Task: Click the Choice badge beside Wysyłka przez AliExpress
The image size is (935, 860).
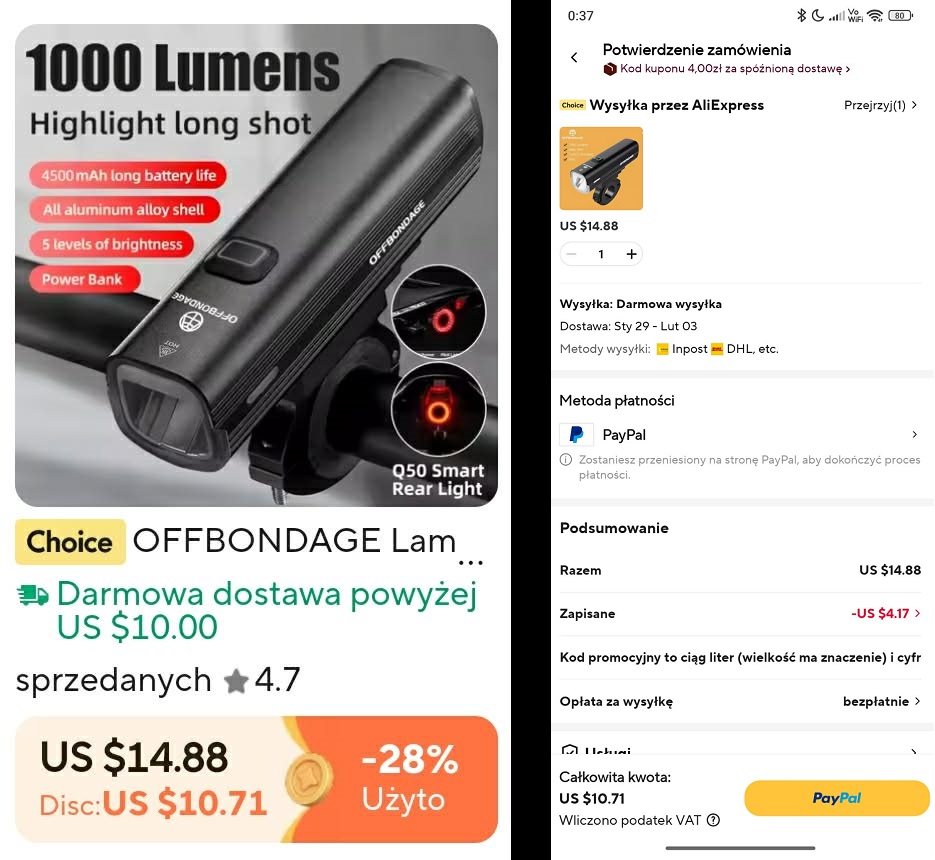Action: tap(572, 105)
